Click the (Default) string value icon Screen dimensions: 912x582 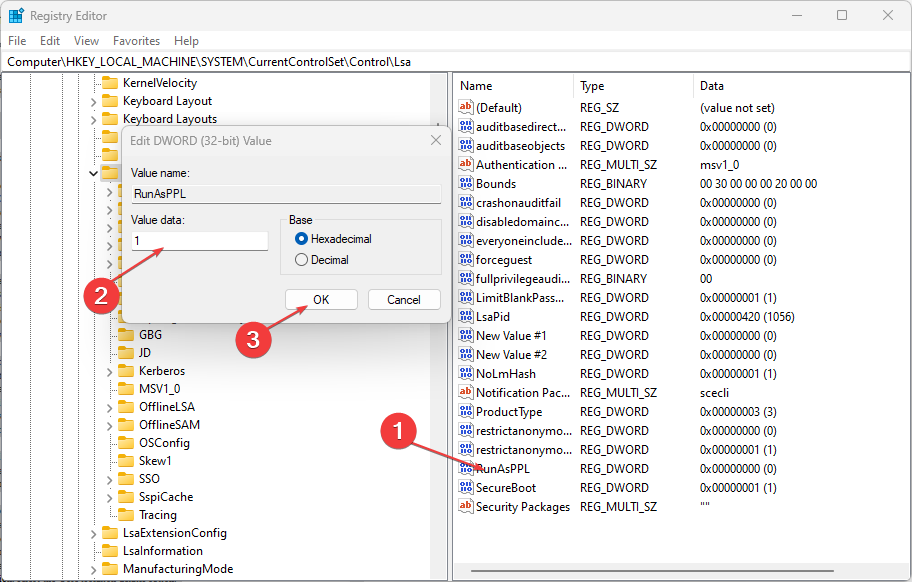coord(466,107)
